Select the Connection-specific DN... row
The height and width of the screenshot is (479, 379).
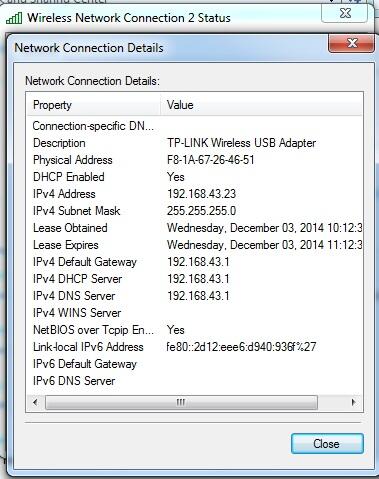[93, 126]
